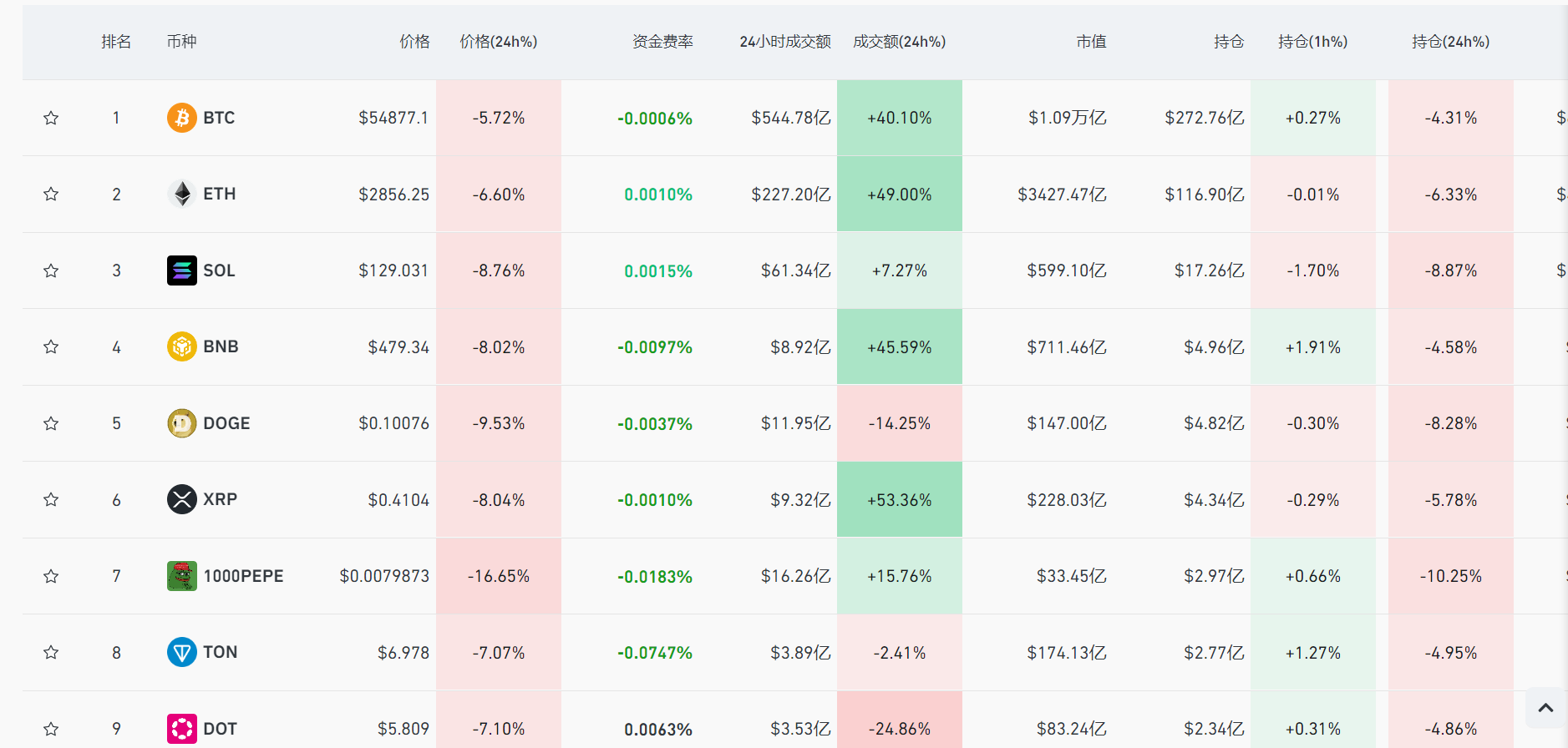Select the 市值 column header

point(1091,42)
